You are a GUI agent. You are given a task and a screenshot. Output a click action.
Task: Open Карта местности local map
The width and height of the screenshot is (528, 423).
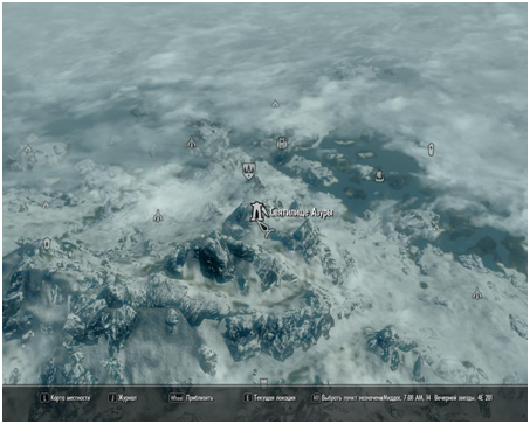66,398
